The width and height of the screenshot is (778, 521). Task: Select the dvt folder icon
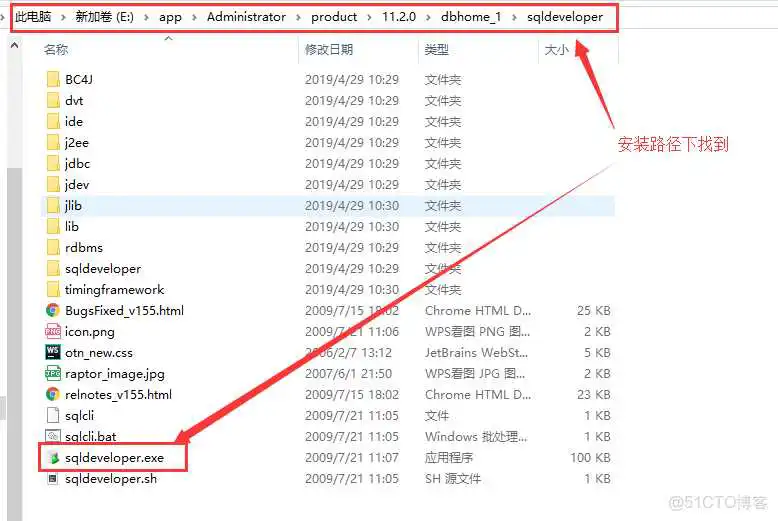53,100
